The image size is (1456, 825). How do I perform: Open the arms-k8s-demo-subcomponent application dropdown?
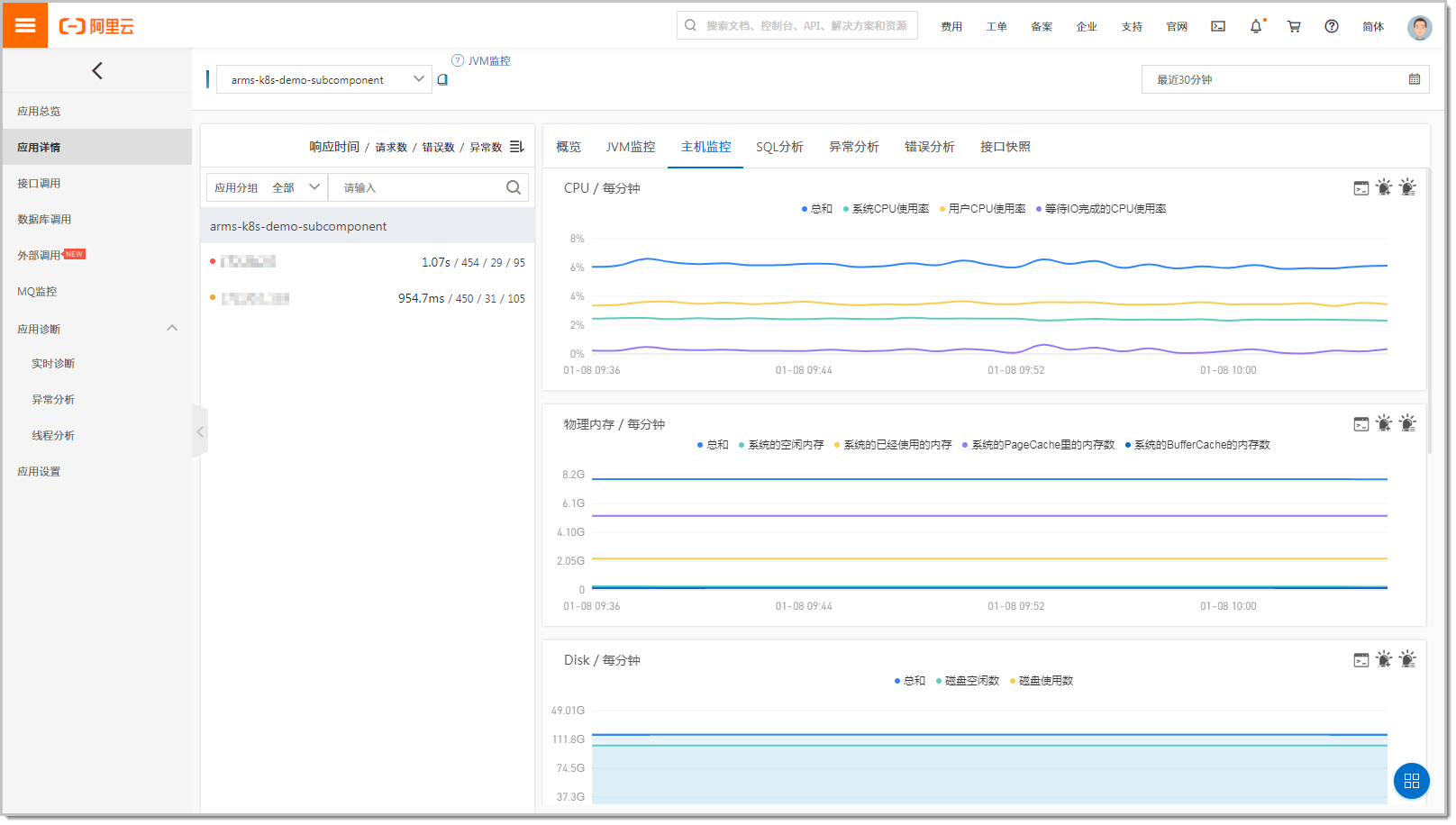(x=323, y=79)
